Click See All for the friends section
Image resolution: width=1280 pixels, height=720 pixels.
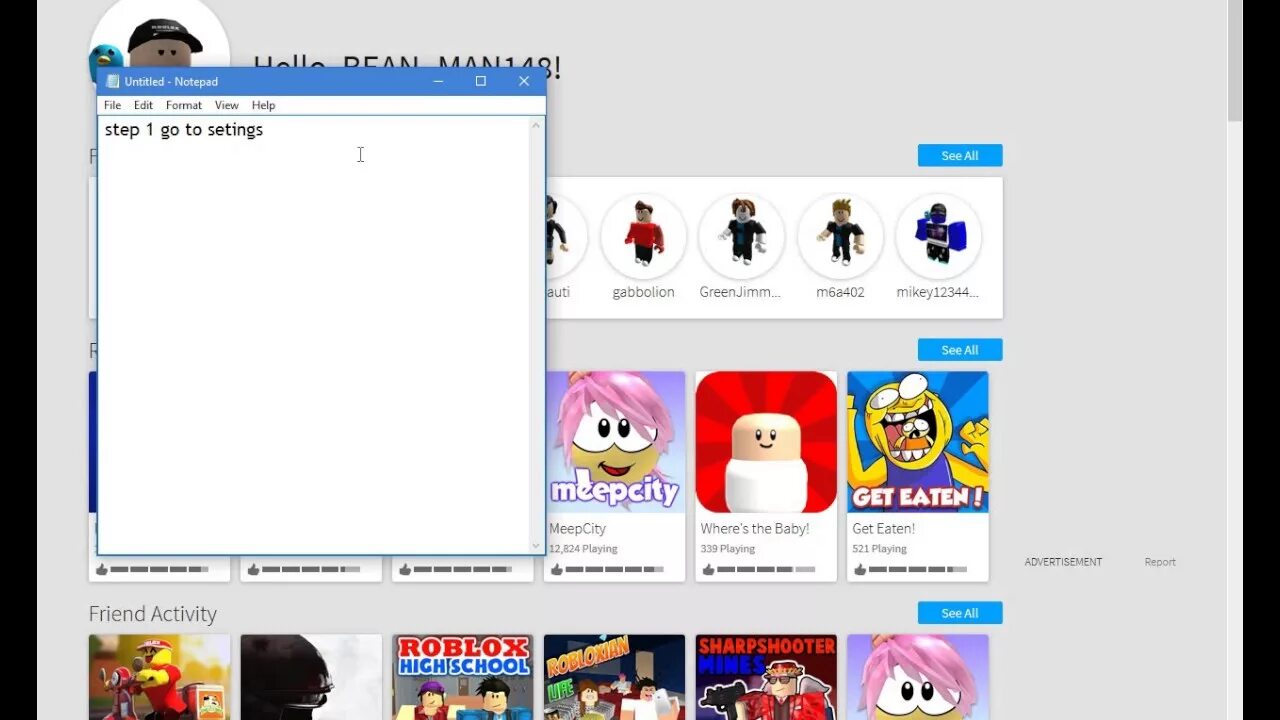tap(960, 155)
